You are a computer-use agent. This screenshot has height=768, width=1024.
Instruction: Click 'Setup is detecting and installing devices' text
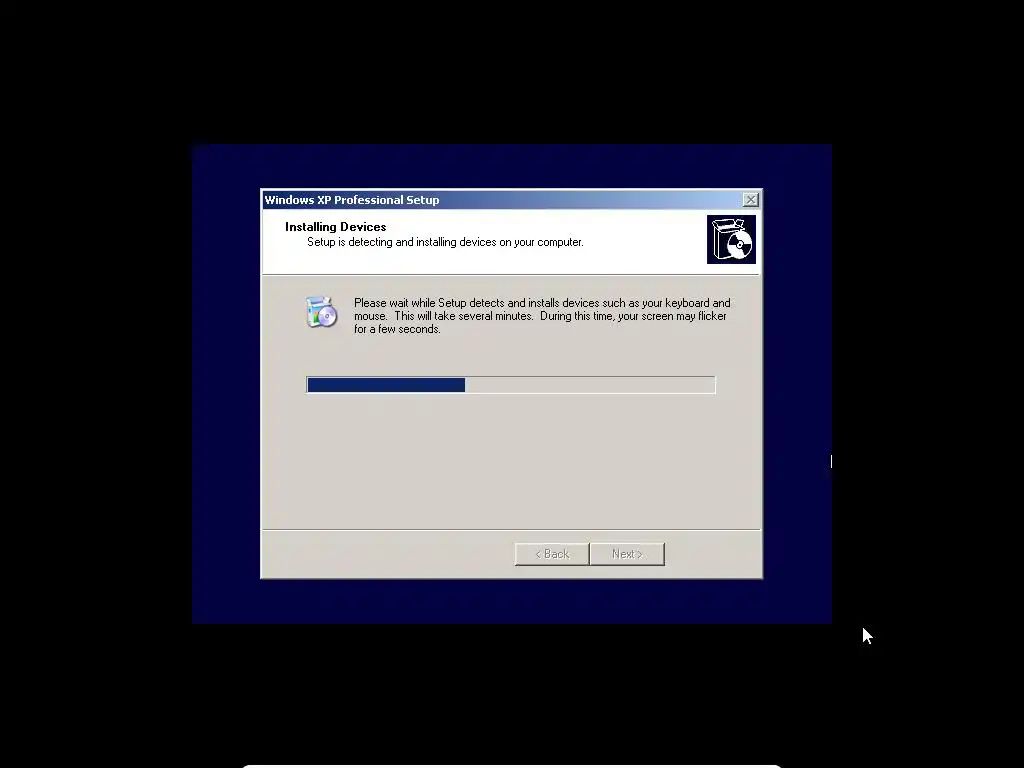coord(445,242)
